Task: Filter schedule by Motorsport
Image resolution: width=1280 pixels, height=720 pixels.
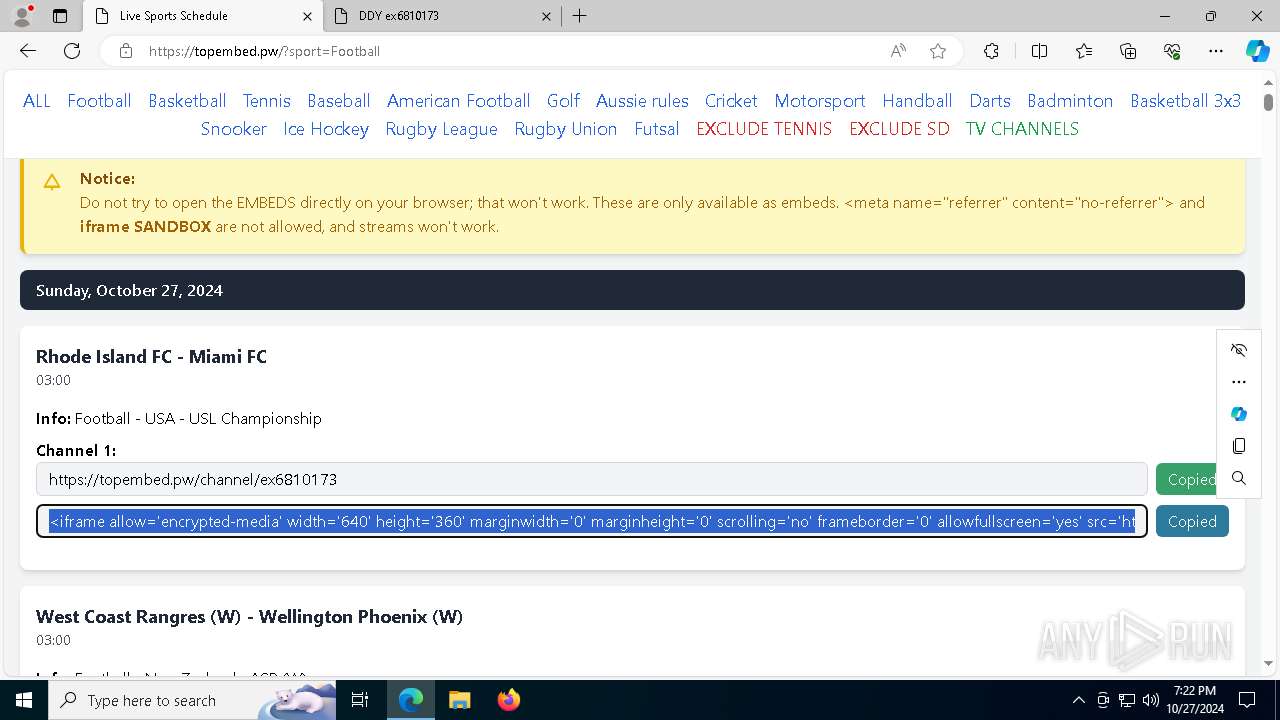Action: click(820, 101)
